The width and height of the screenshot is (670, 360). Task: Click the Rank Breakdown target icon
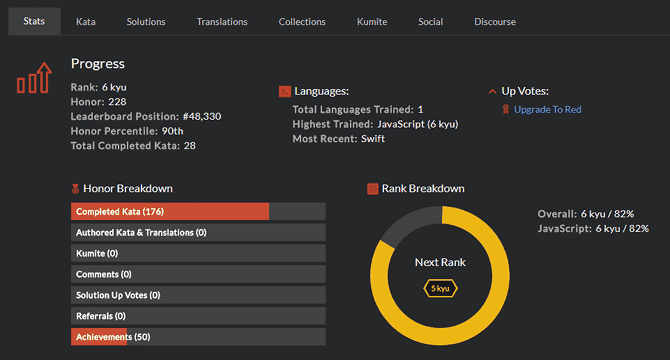point(373,189)
